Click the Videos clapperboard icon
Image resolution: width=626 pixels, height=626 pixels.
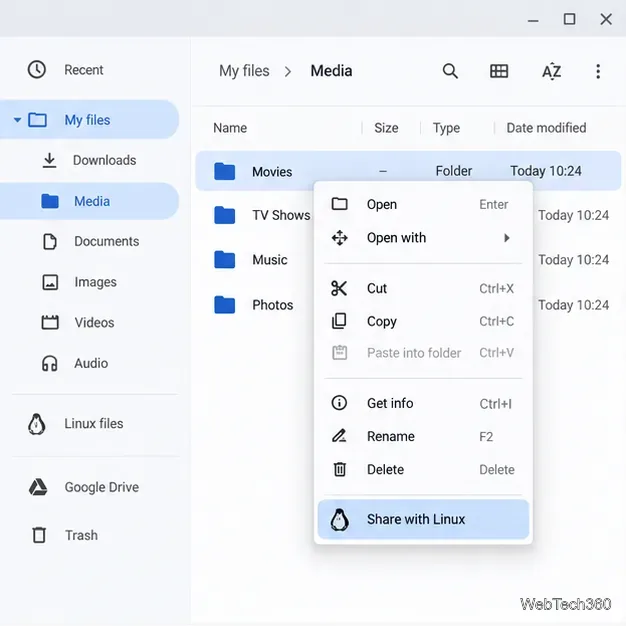(50, 322)
